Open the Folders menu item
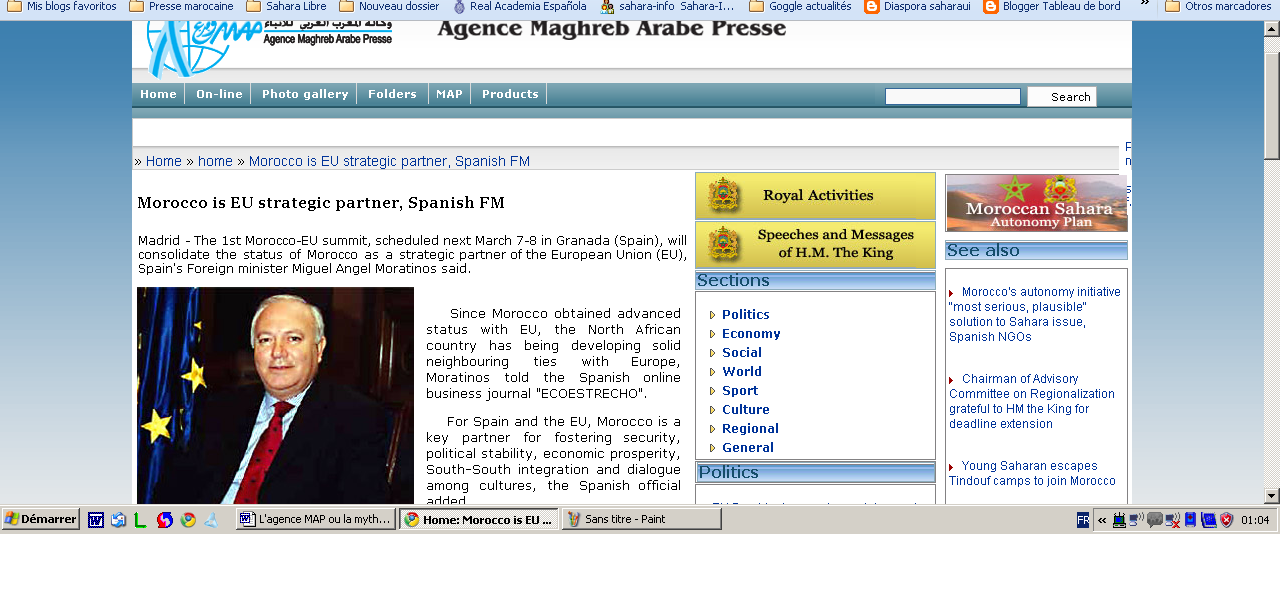The height and width of the screenshot is (600, 1280). tap(392, 94)
